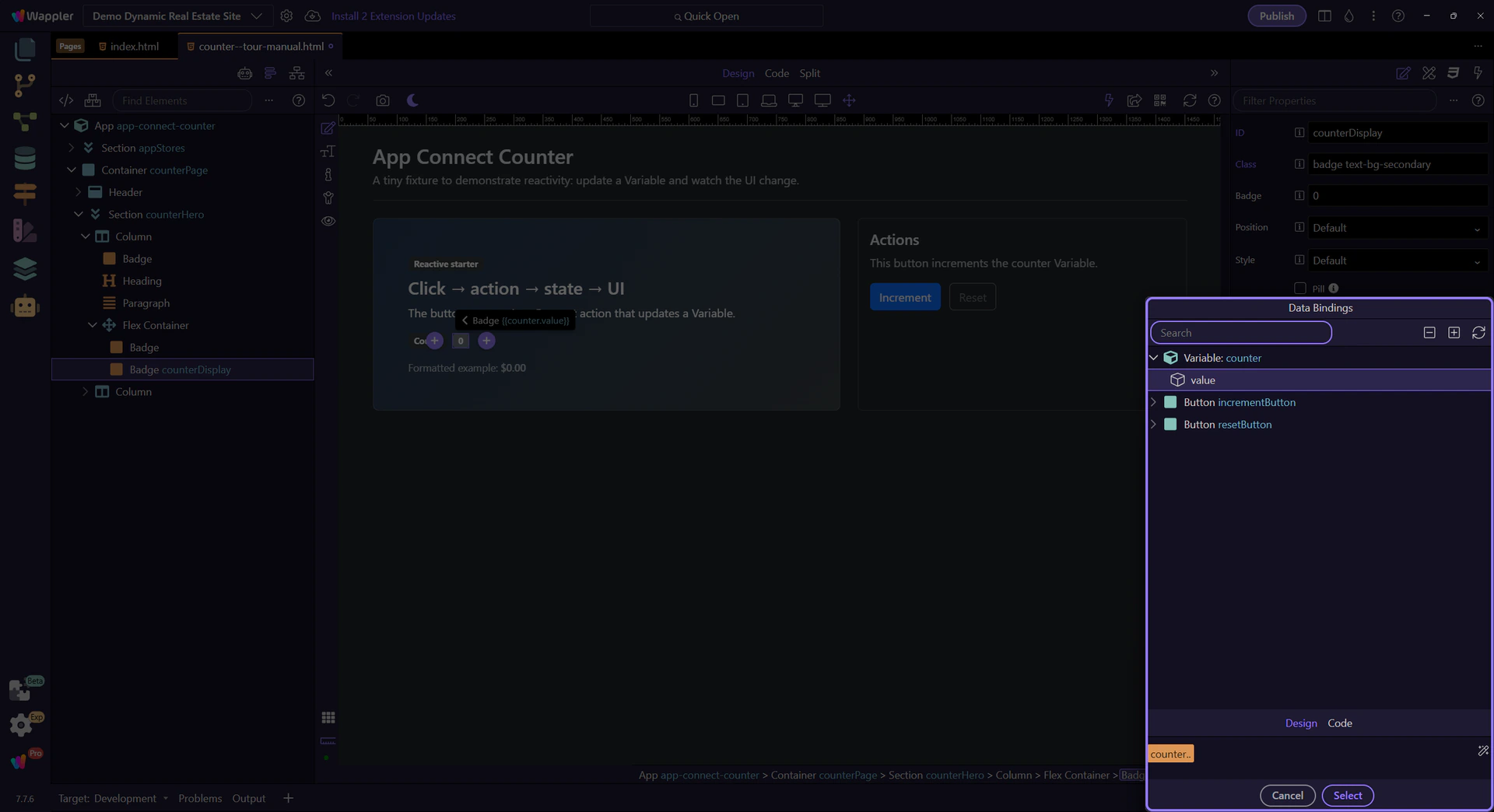
Task: Switch to the Code tab in Data Bindings
Action: coord(1339,723)
